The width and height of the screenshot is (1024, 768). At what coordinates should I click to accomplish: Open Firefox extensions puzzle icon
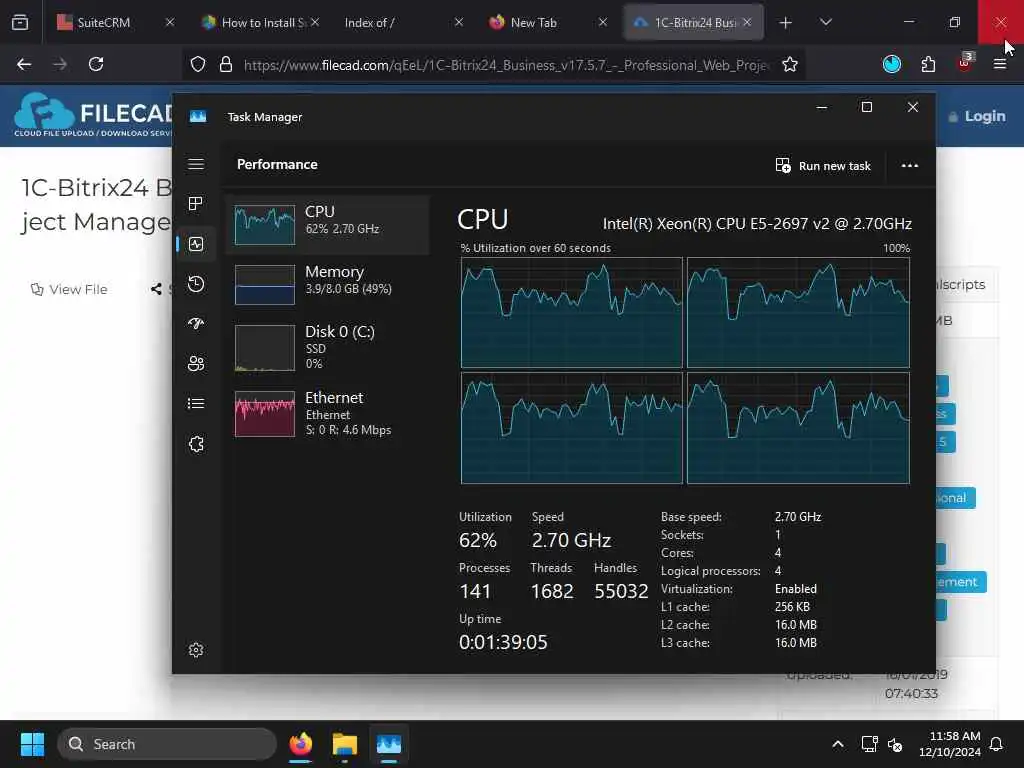[x=928, y=64]
